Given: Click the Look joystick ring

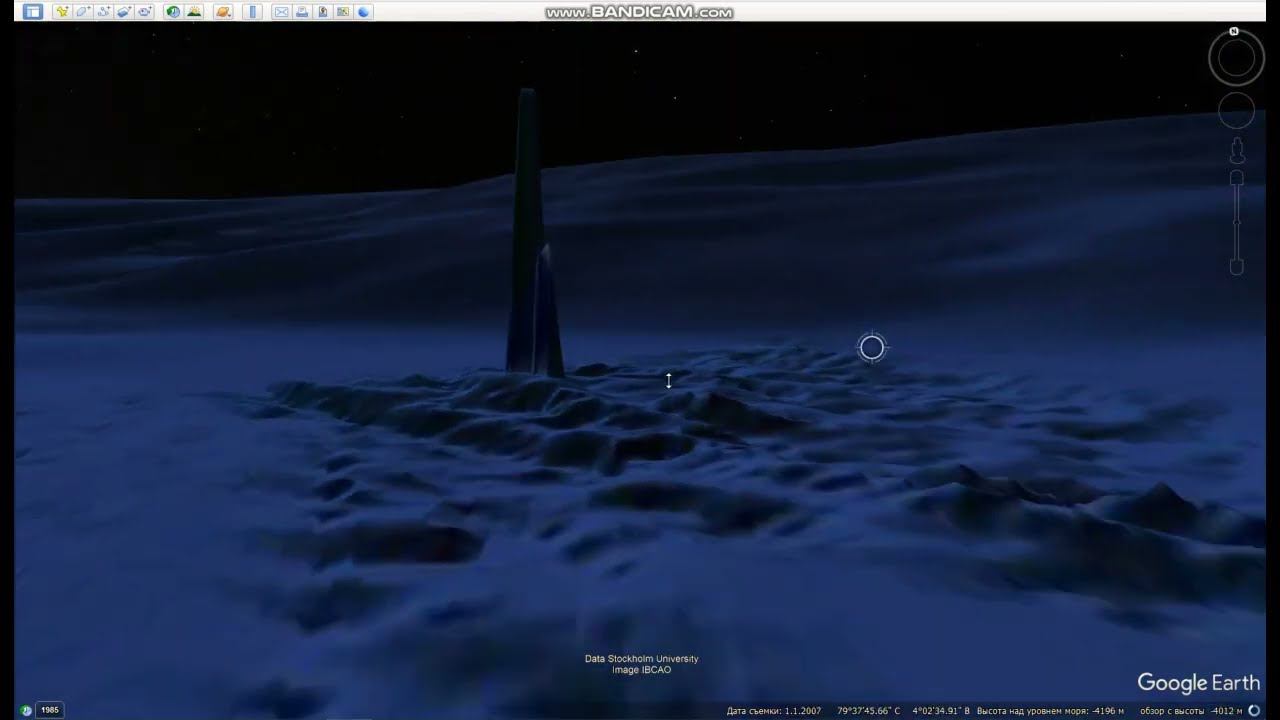Looking at the screenshot, I should (x=1237, y=59).
